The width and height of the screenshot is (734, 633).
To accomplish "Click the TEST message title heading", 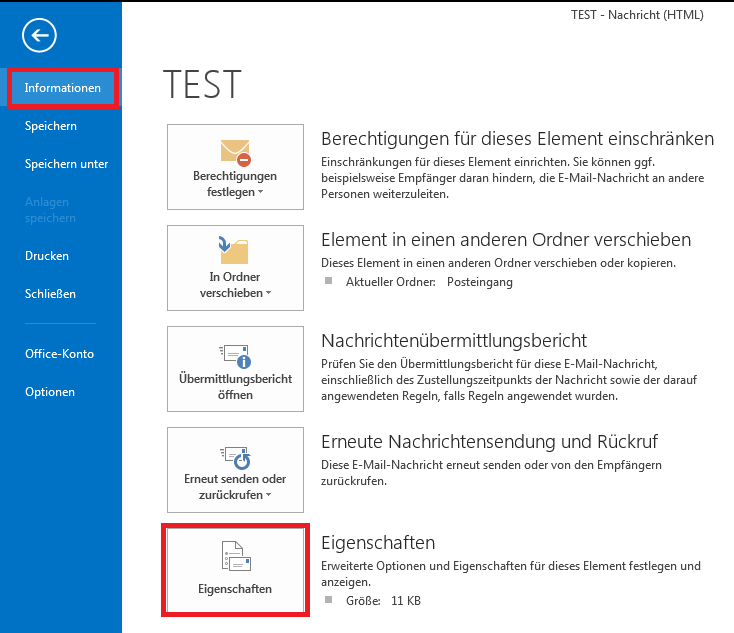I will tap(202, 86).
